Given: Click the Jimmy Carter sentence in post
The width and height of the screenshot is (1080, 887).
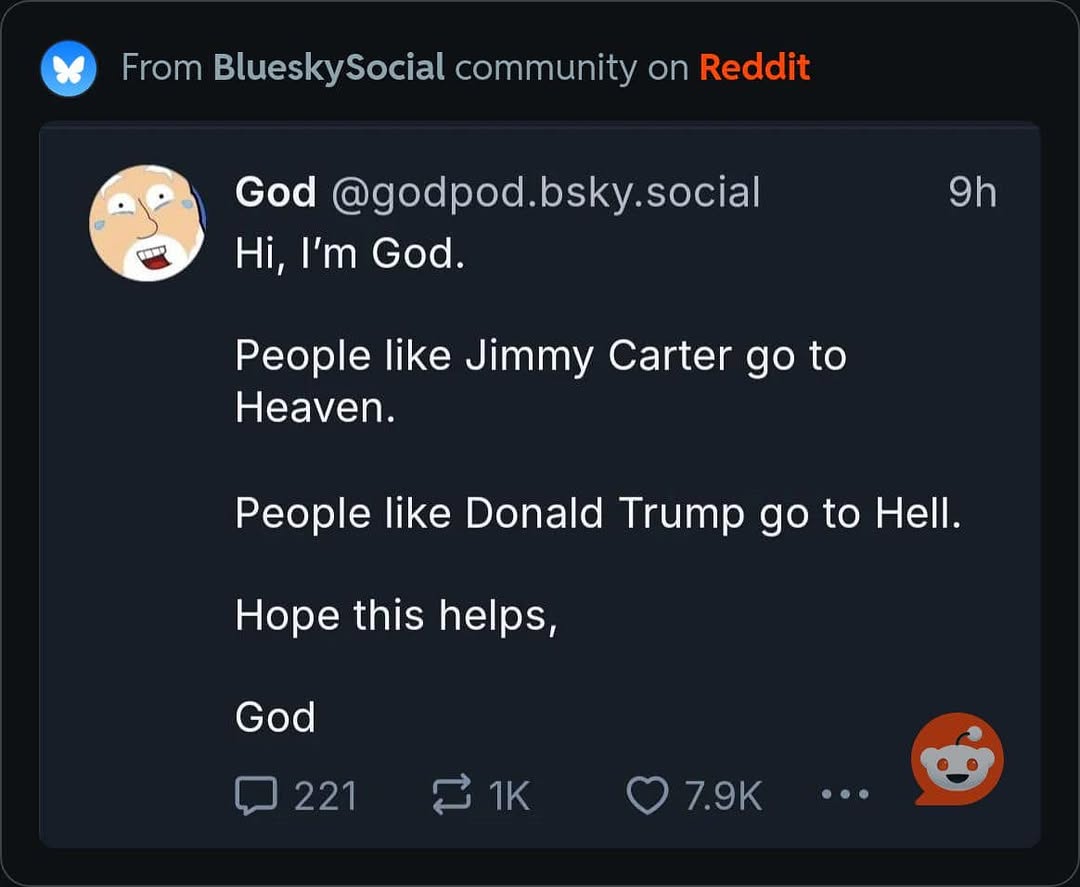Looking at the screenshot, I should 541,382.
